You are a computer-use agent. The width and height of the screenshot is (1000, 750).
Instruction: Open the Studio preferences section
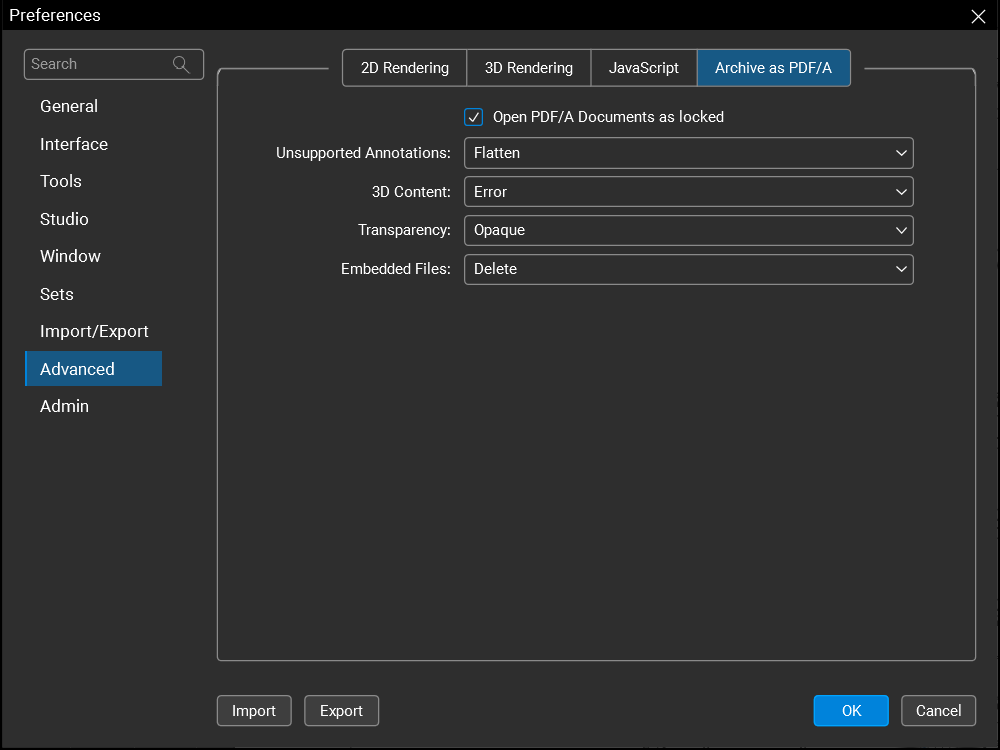coord(64,219)
